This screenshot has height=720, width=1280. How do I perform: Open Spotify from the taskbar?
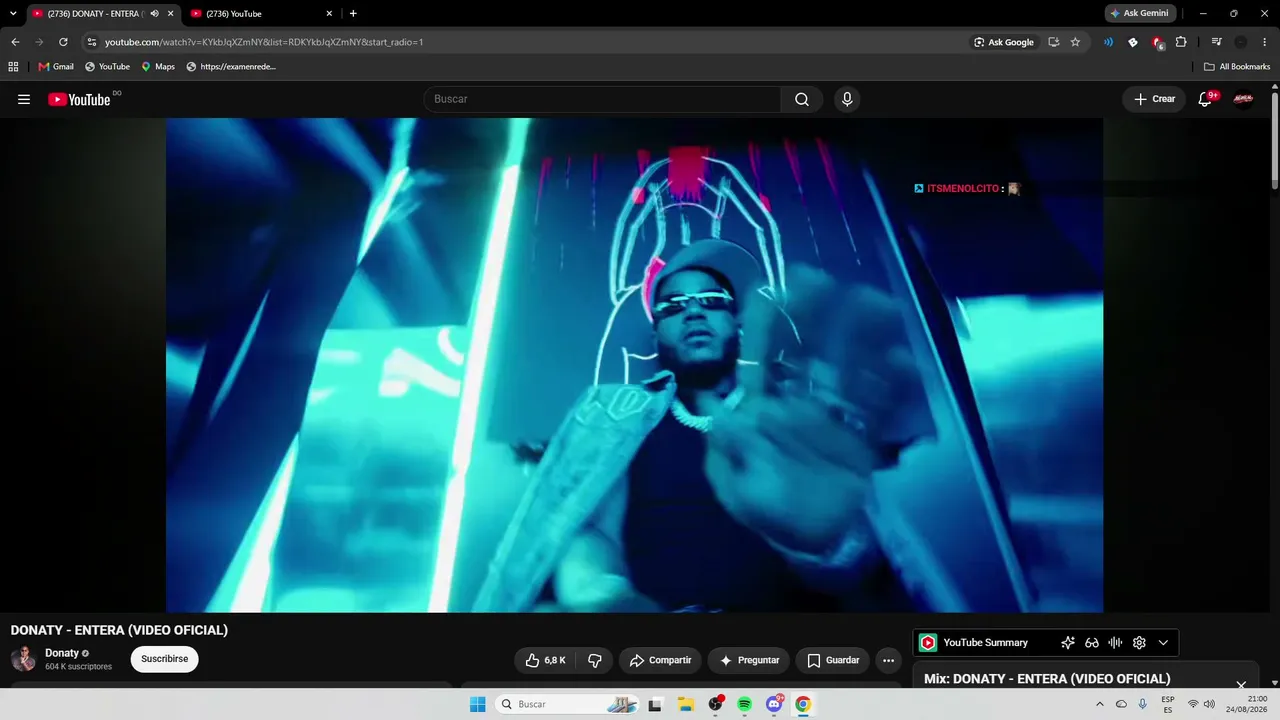(745, 704)
